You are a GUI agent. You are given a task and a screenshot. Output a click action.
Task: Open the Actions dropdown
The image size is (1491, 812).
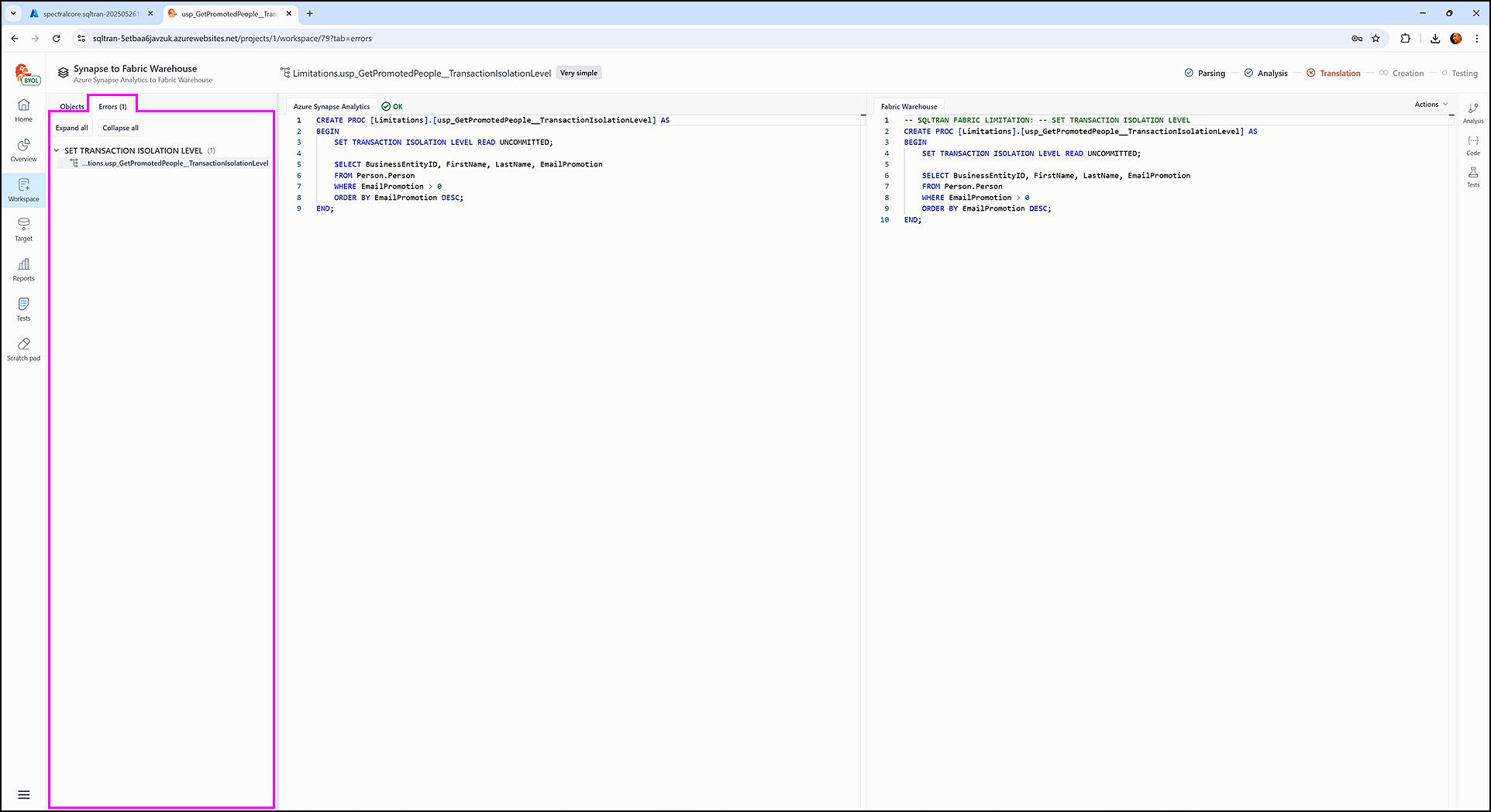click(1431, 105)
